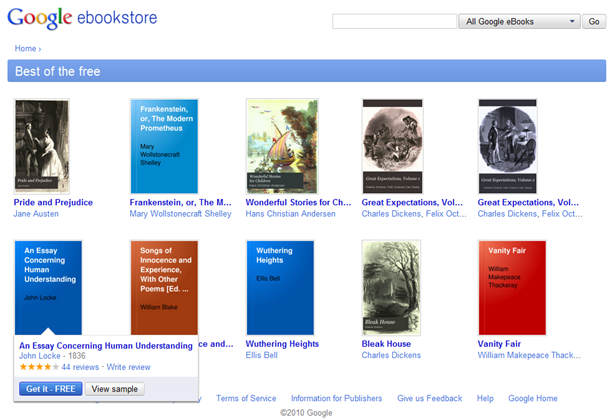Click the Go search button

point(594,21)
